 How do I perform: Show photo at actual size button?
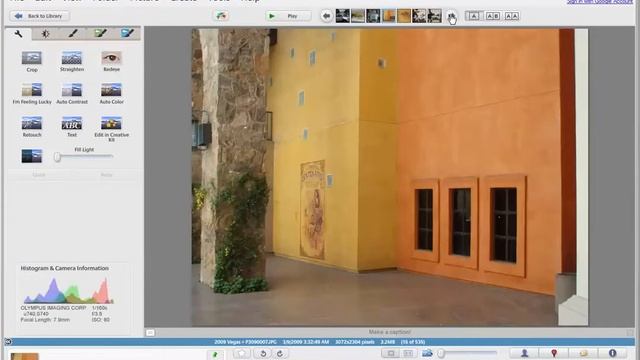408,353
